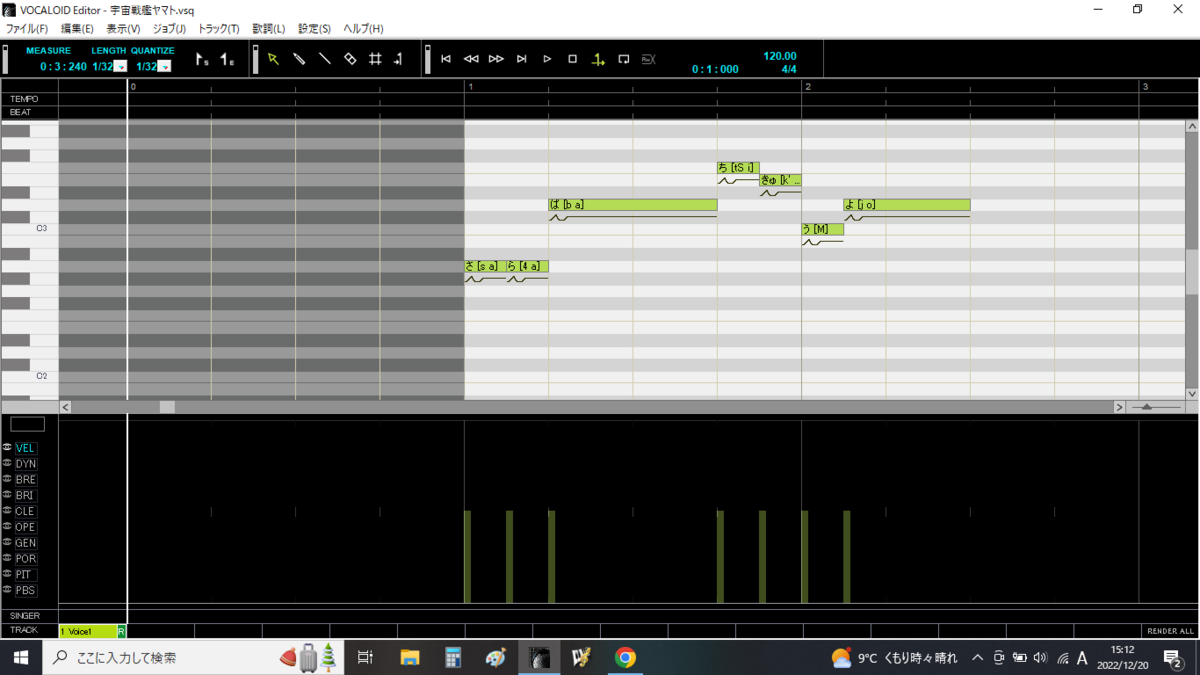1200x675 pixels.
Task: Open the 歌詞(L) menu
Action: [x=268, y=29]
